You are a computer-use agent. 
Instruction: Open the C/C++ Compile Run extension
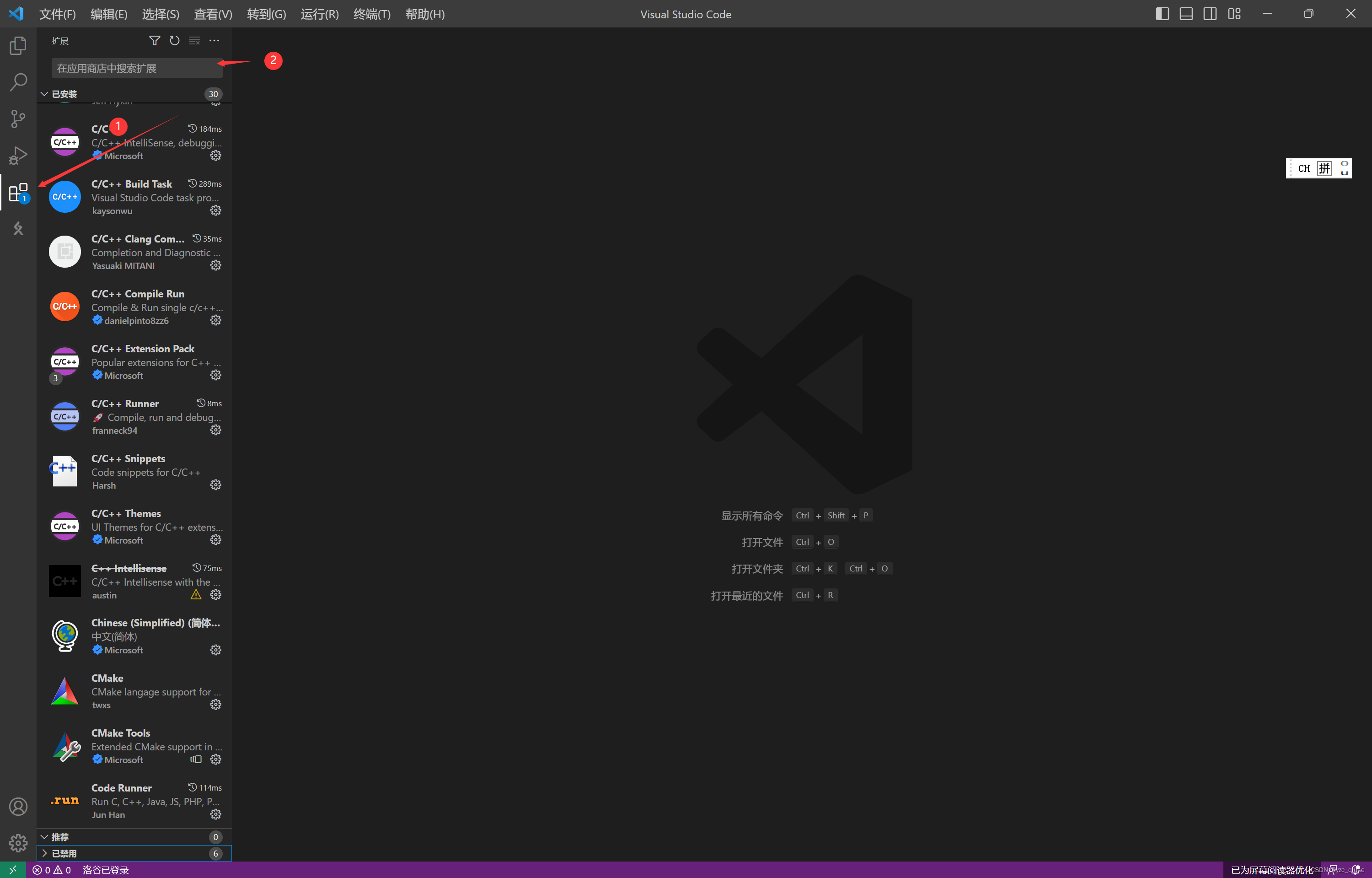134,307
